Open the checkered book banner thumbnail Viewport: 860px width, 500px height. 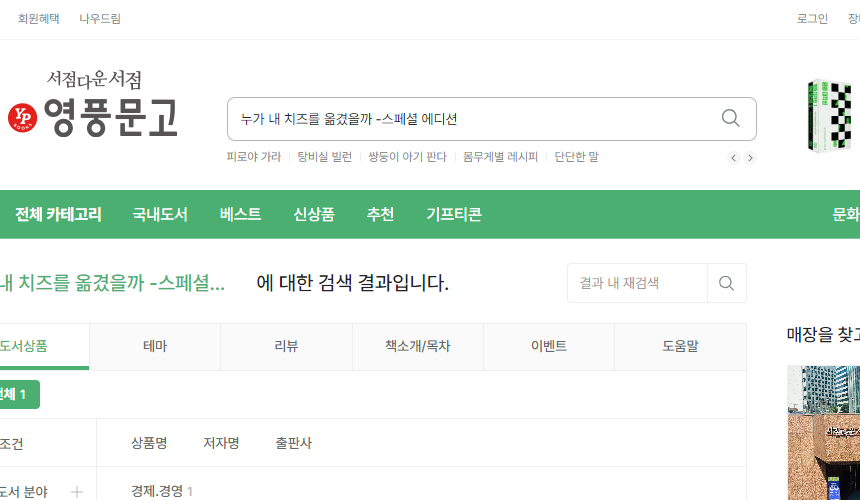(x=829, y=116)
